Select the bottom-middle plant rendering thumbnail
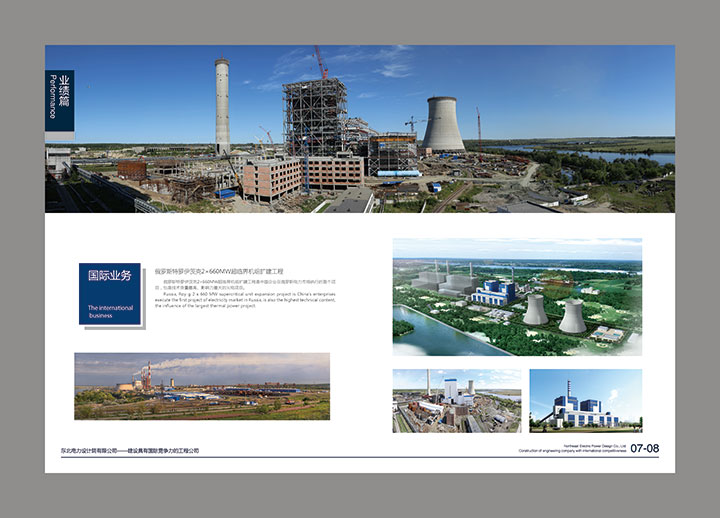The height and width of the screenshot is (518, 720). pos(456,400)
